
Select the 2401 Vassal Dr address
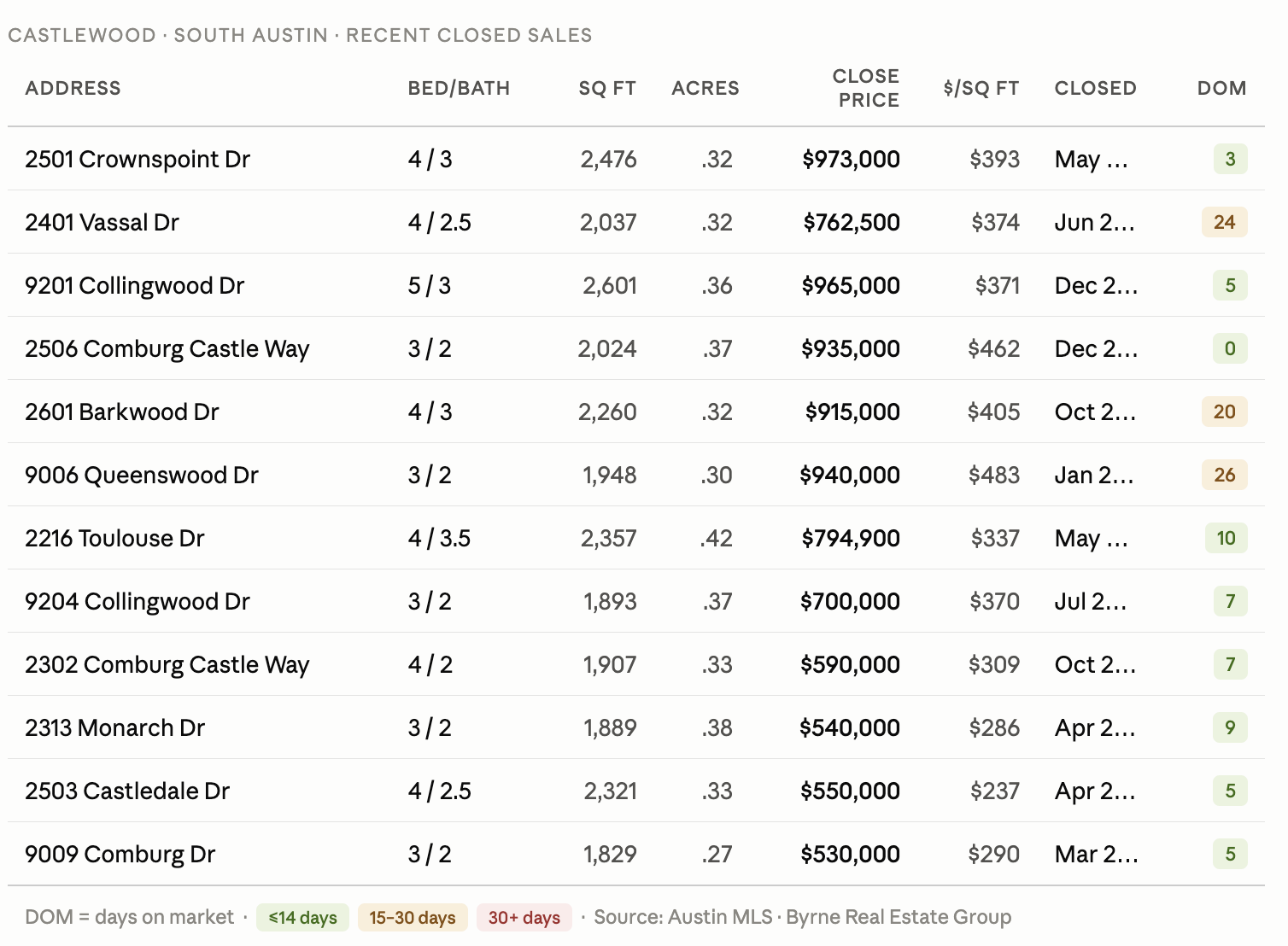(x=102, y=222)
